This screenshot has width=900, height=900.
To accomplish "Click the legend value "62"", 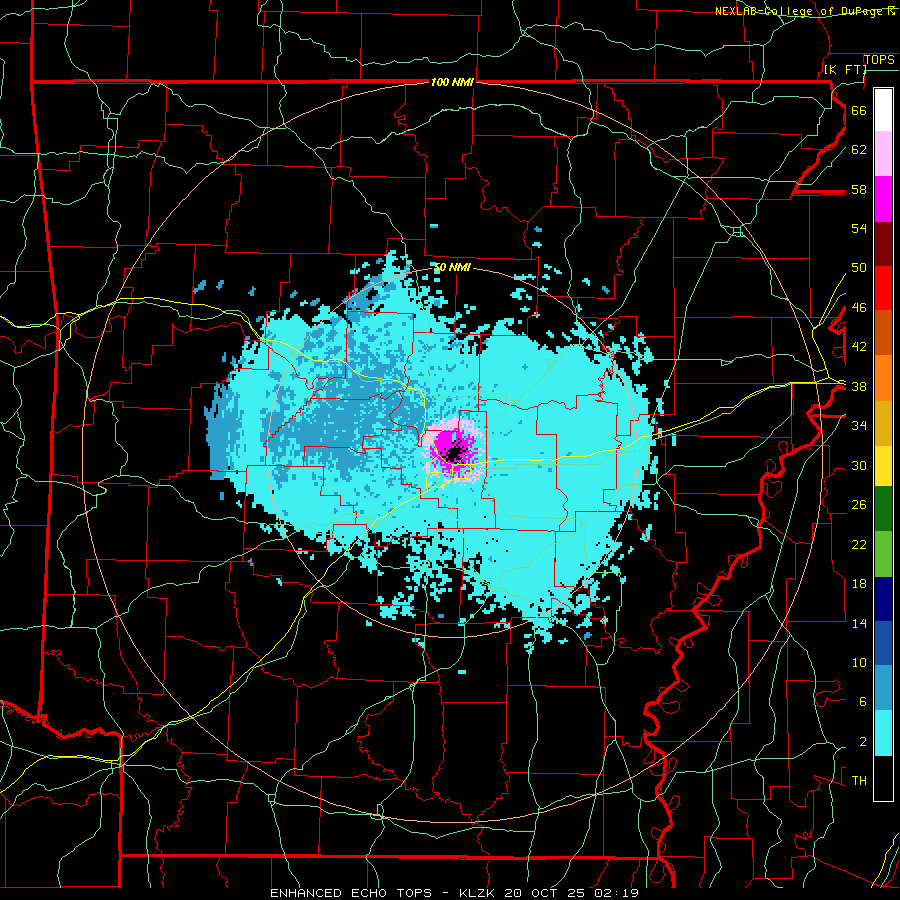I will [x=859, y=149].
